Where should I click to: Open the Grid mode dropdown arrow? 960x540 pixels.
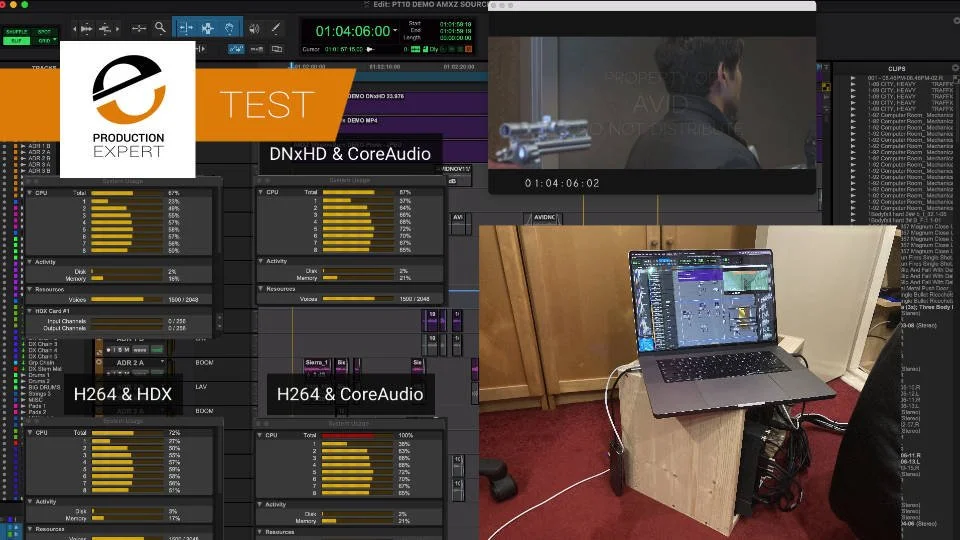[55, 40]
